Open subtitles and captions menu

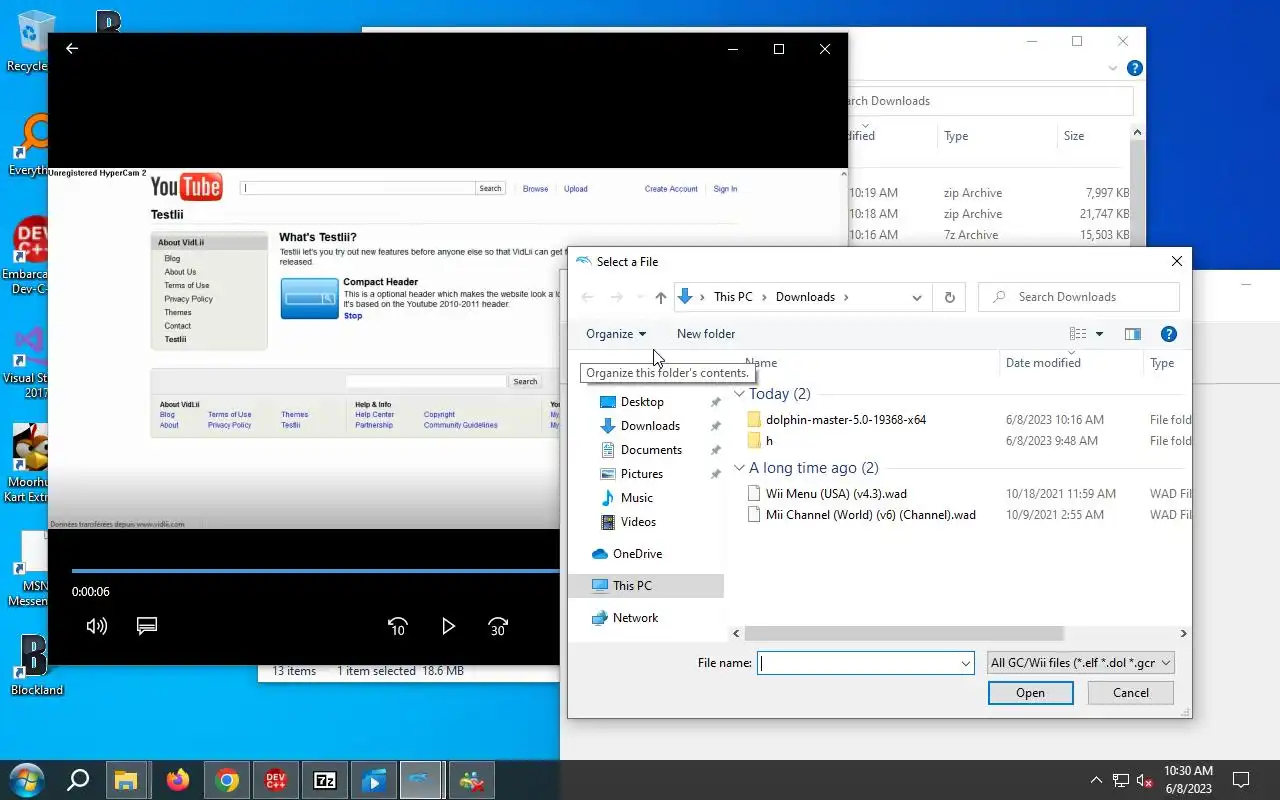point(147,626)
